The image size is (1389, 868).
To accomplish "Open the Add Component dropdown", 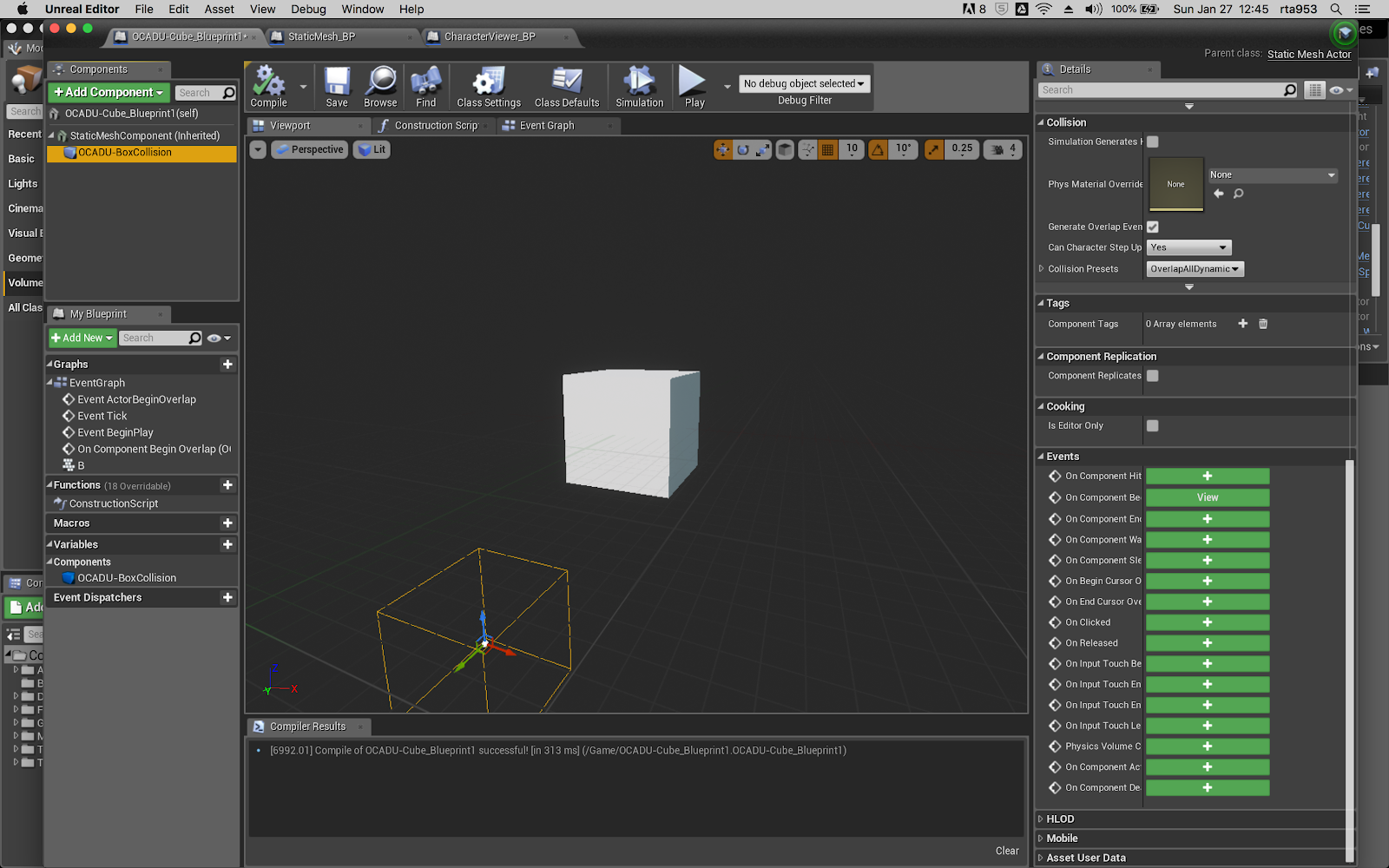I will click(x=109, y=92).
